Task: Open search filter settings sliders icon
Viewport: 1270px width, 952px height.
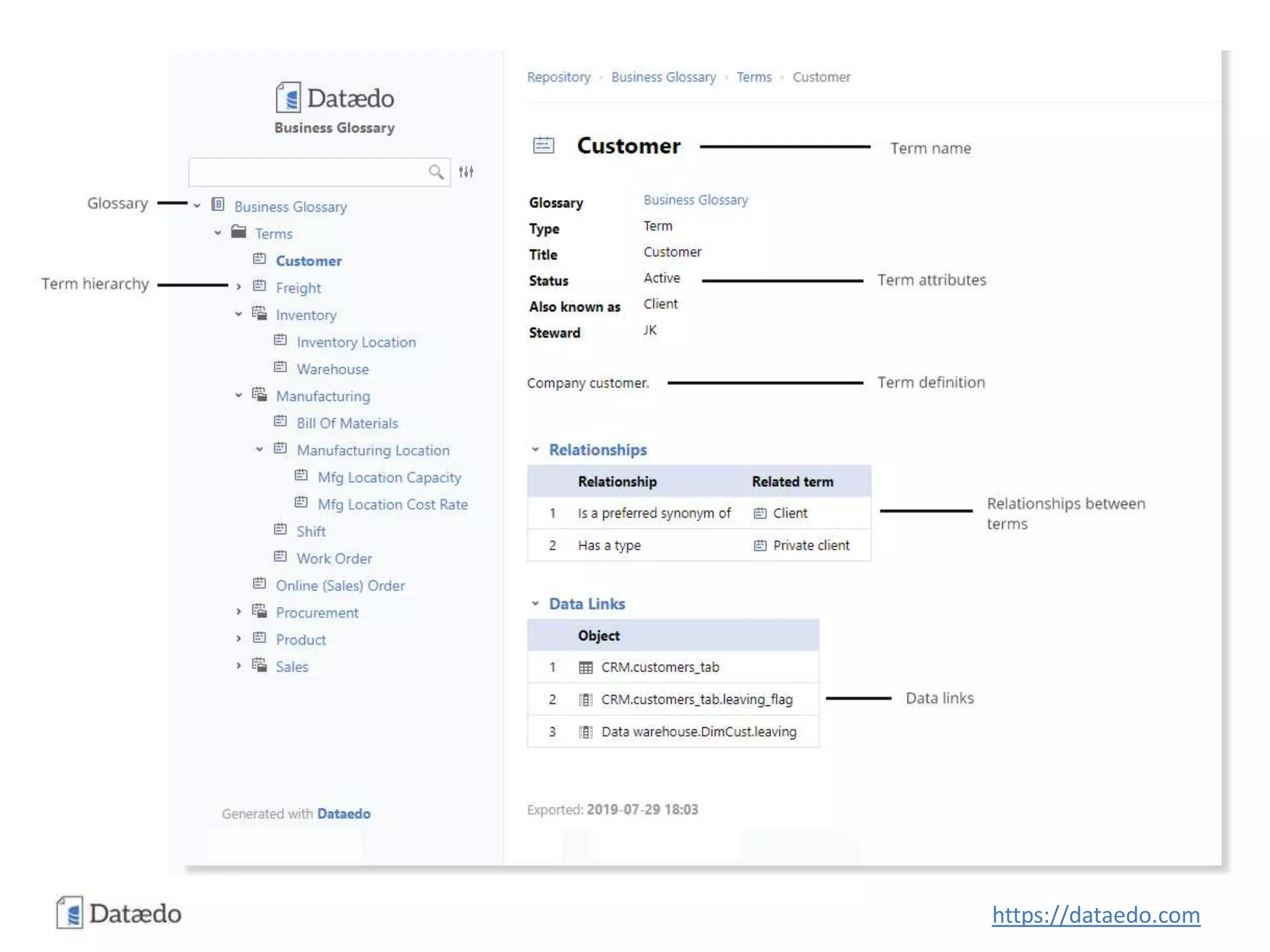Action: [x=466, y=172]
